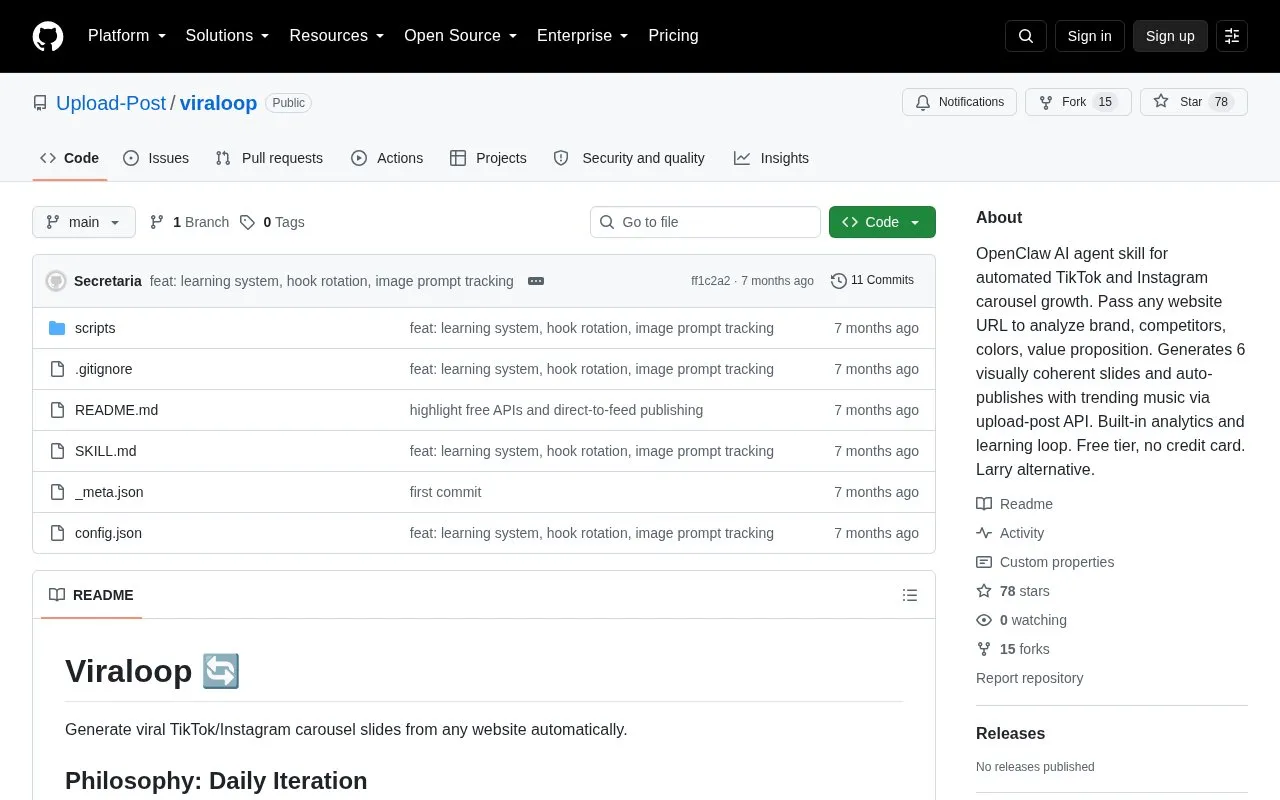Screen dimensions: 1280x800
Task: Click the Notifications button
Action: [x=960, y=102]
